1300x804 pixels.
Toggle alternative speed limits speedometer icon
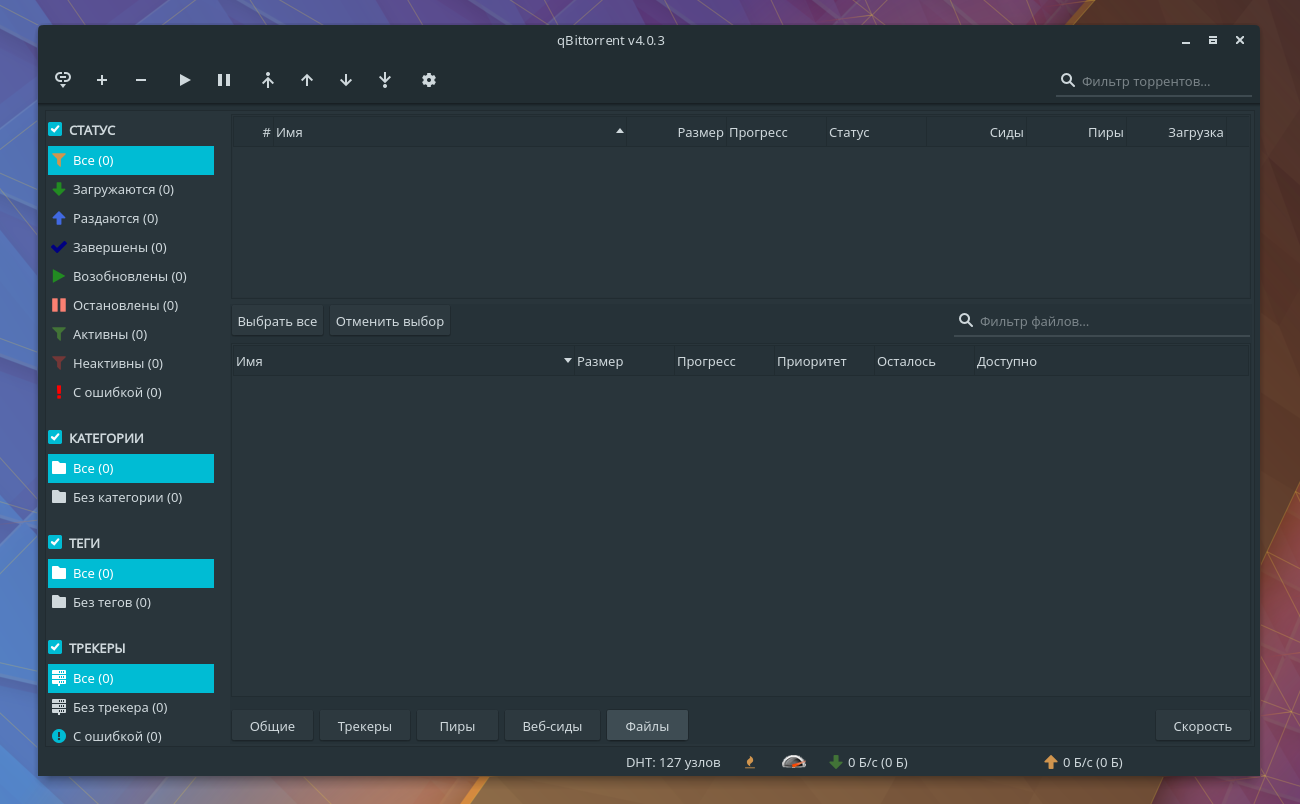tap(793, 761)
